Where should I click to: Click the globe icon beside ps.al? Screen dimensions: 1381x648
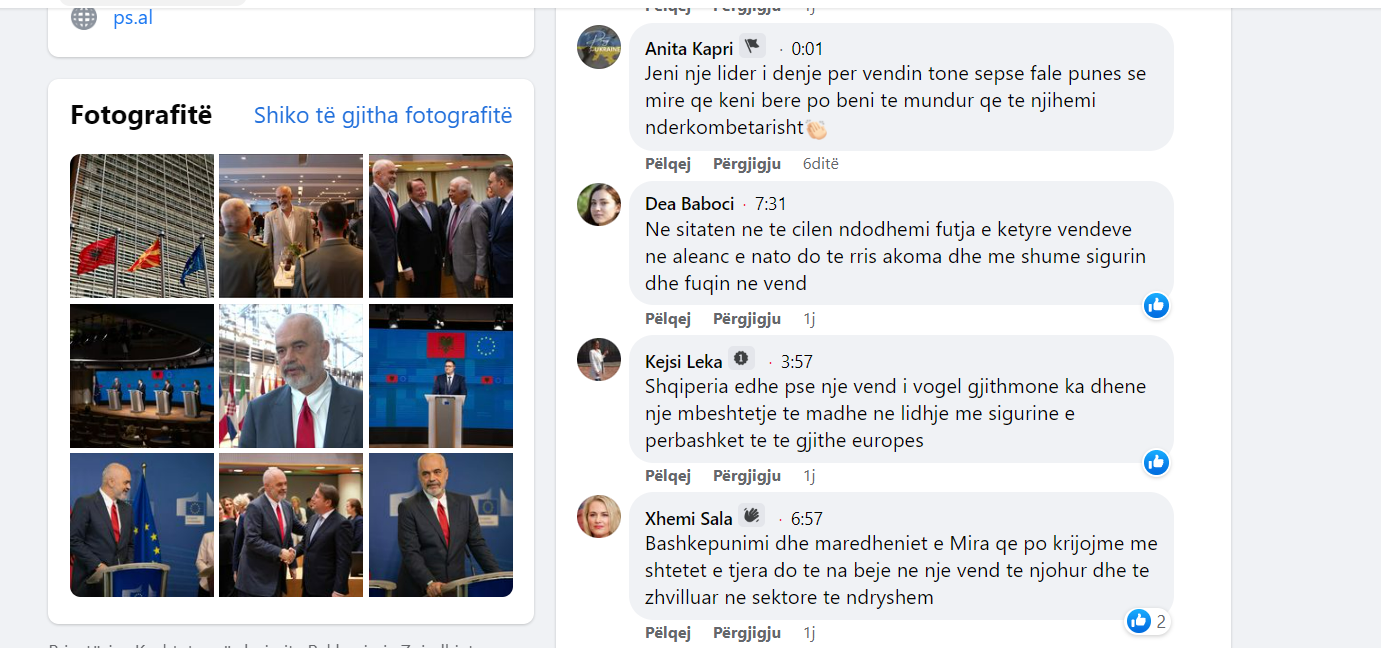pyautogui.click(x=84, y=17)
